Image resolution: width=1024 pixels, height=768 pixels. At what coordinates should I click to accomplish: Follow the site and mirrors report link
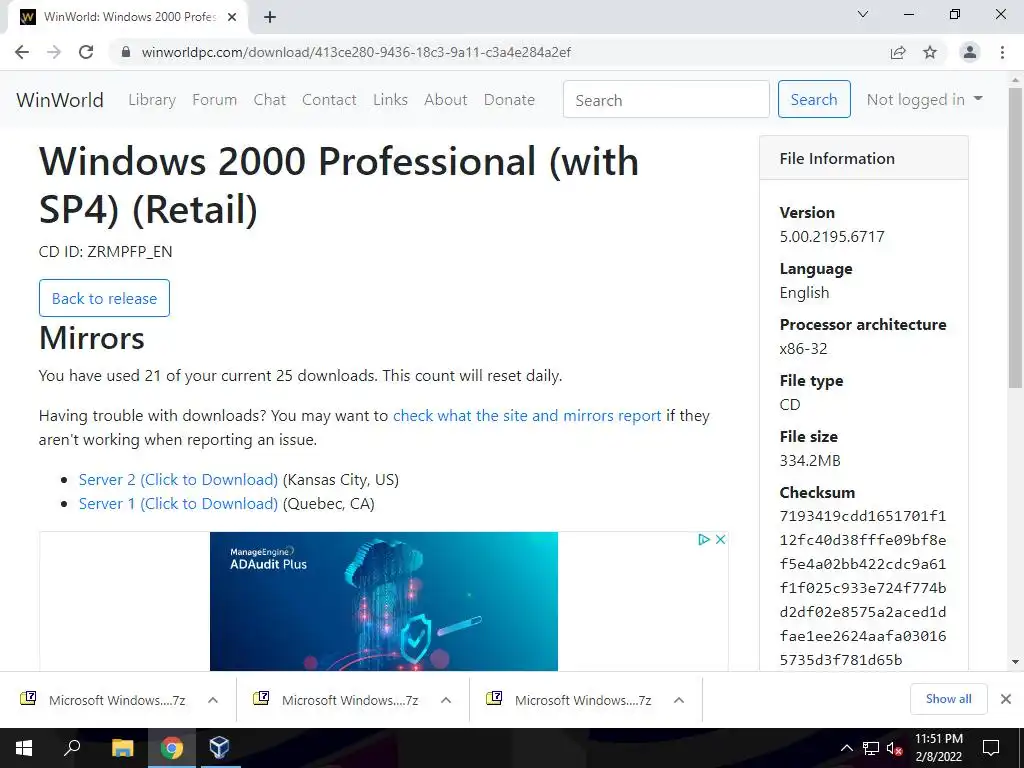click(x=527, y=415)
